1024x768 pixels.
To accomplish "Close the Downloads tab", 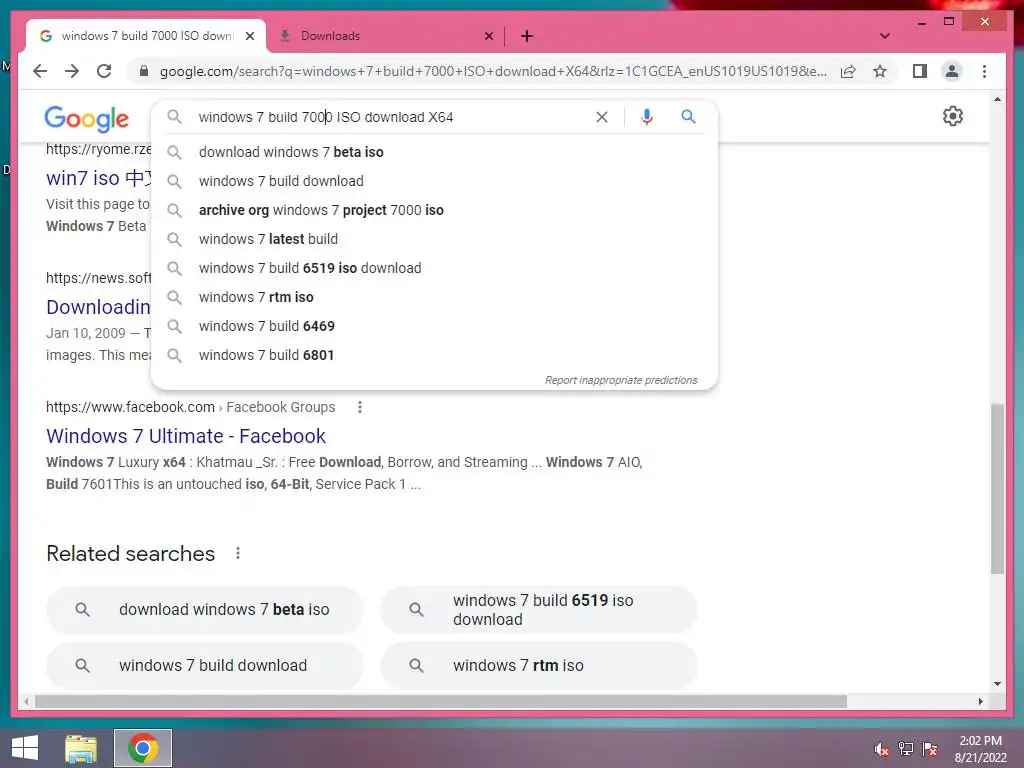I will point(488,36).
